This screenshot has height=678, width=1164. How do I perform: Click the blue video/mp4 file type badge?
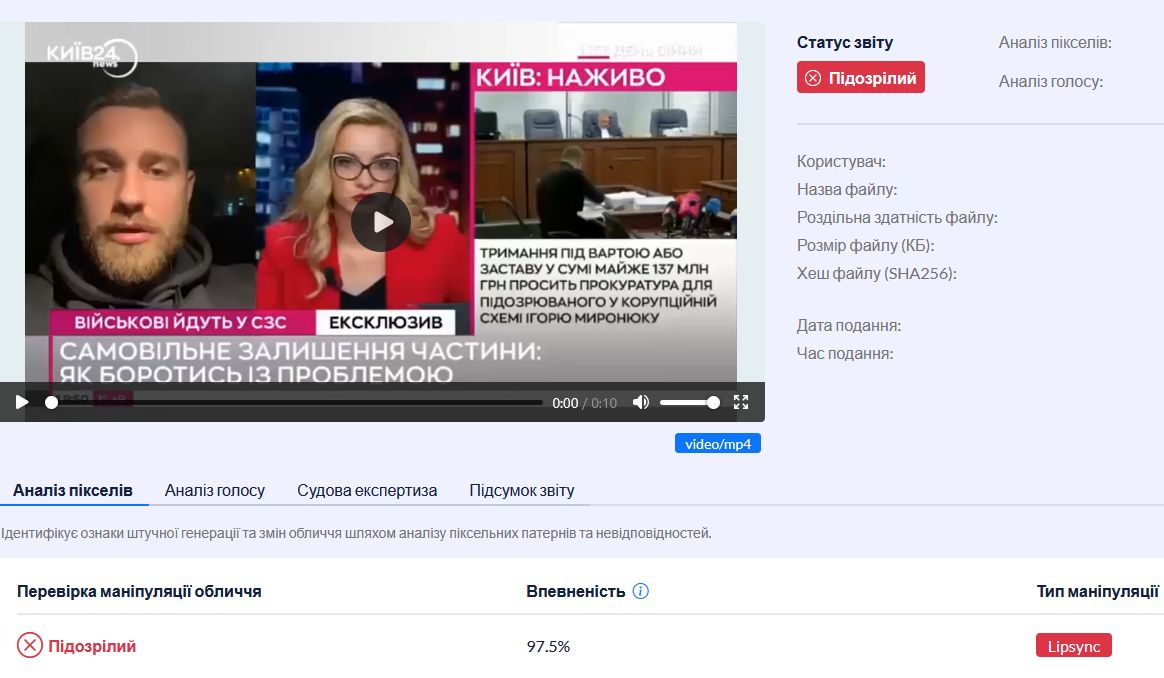[717, 443]
